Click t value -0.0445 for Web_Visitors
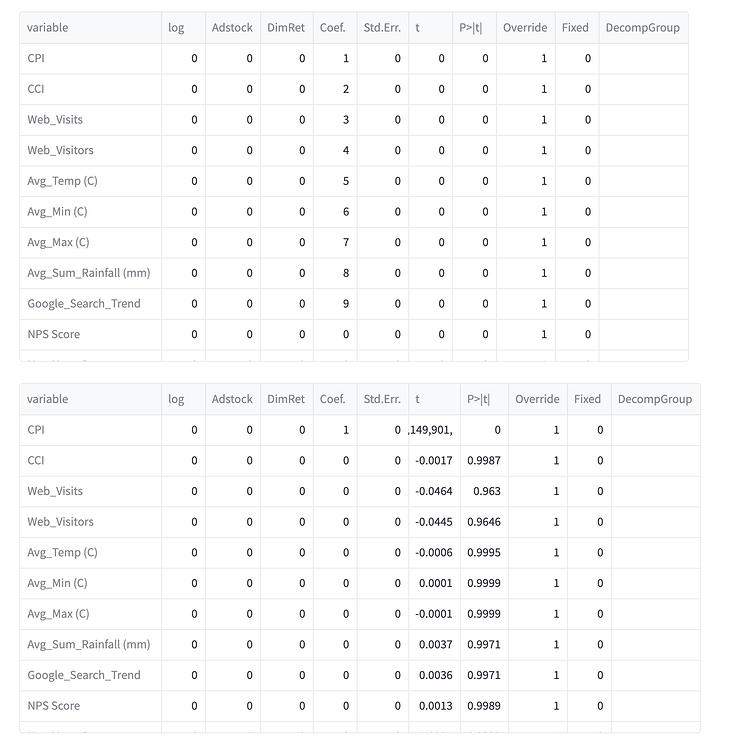Screen dimensions: 745x750 (x=434, y=522)
